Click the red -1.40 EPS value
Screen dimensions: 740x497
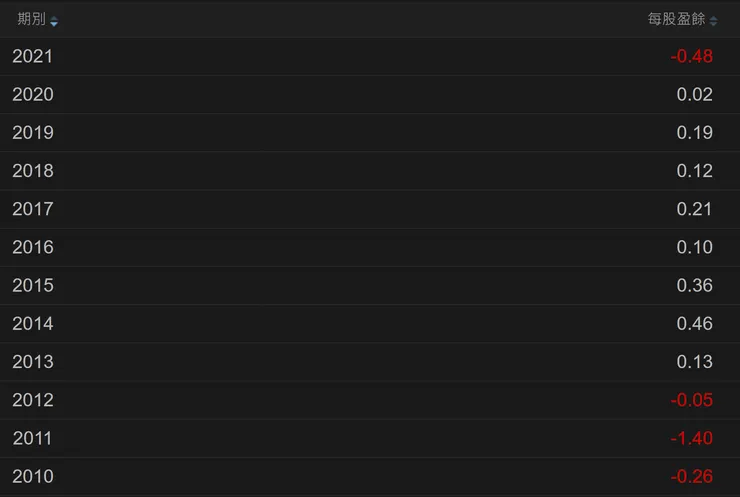coord(692,438)
